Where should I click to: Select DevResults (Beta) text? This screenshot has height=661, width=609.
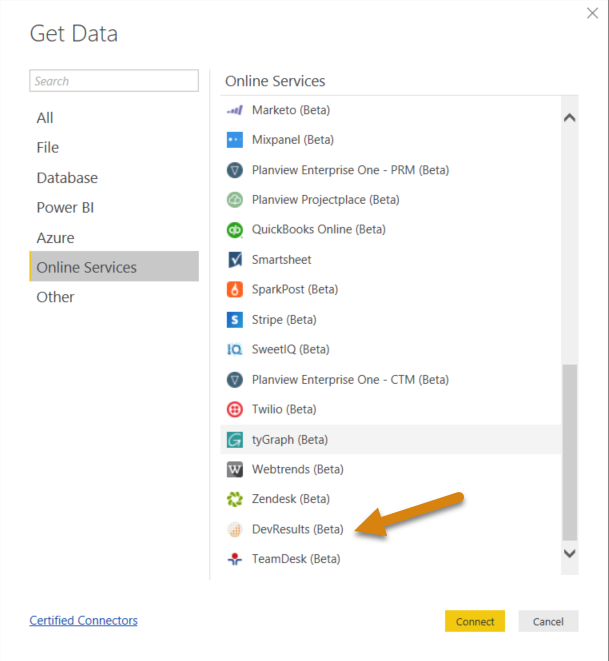pyautogui.click(x=298, y=529)
